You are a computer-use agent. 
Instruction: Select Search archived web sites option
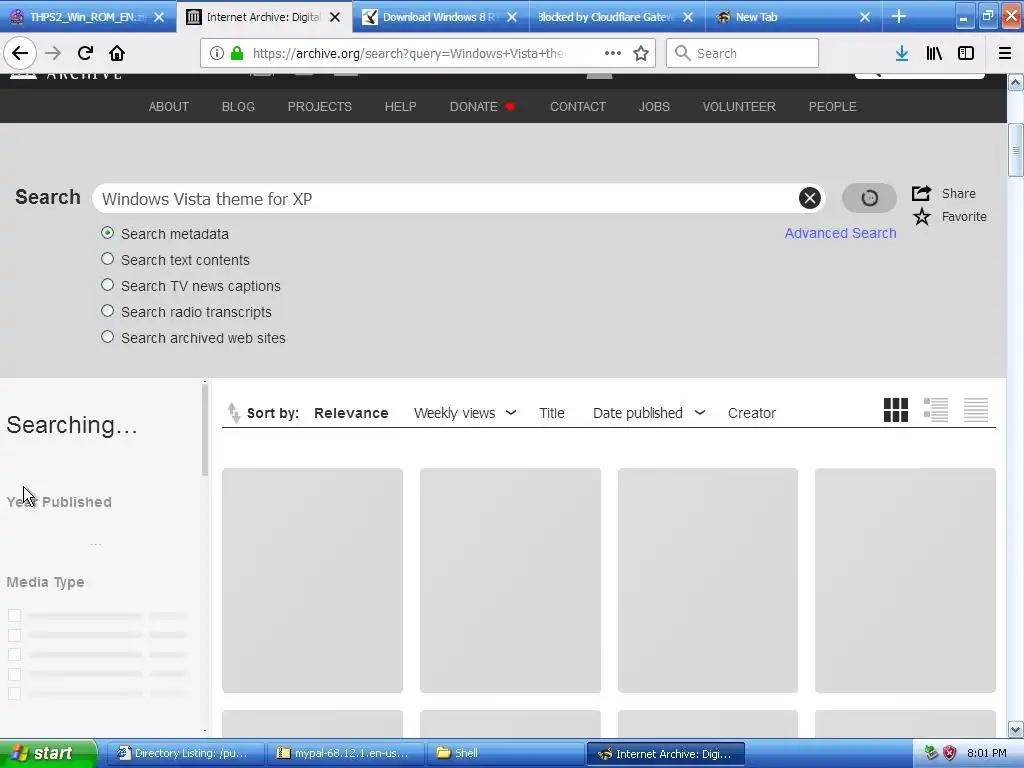[x=108, y=337]
